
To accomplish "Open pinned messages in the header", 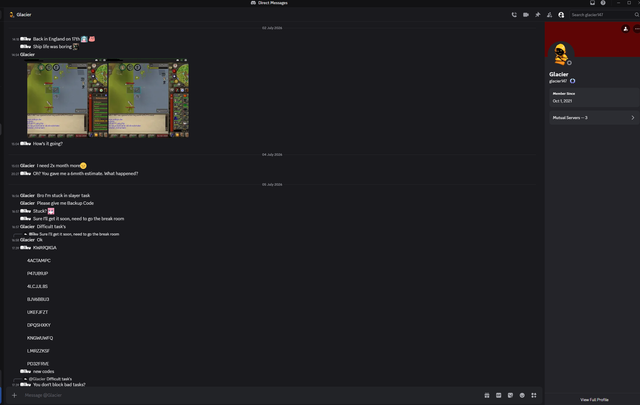I will (x=538, y=15).
